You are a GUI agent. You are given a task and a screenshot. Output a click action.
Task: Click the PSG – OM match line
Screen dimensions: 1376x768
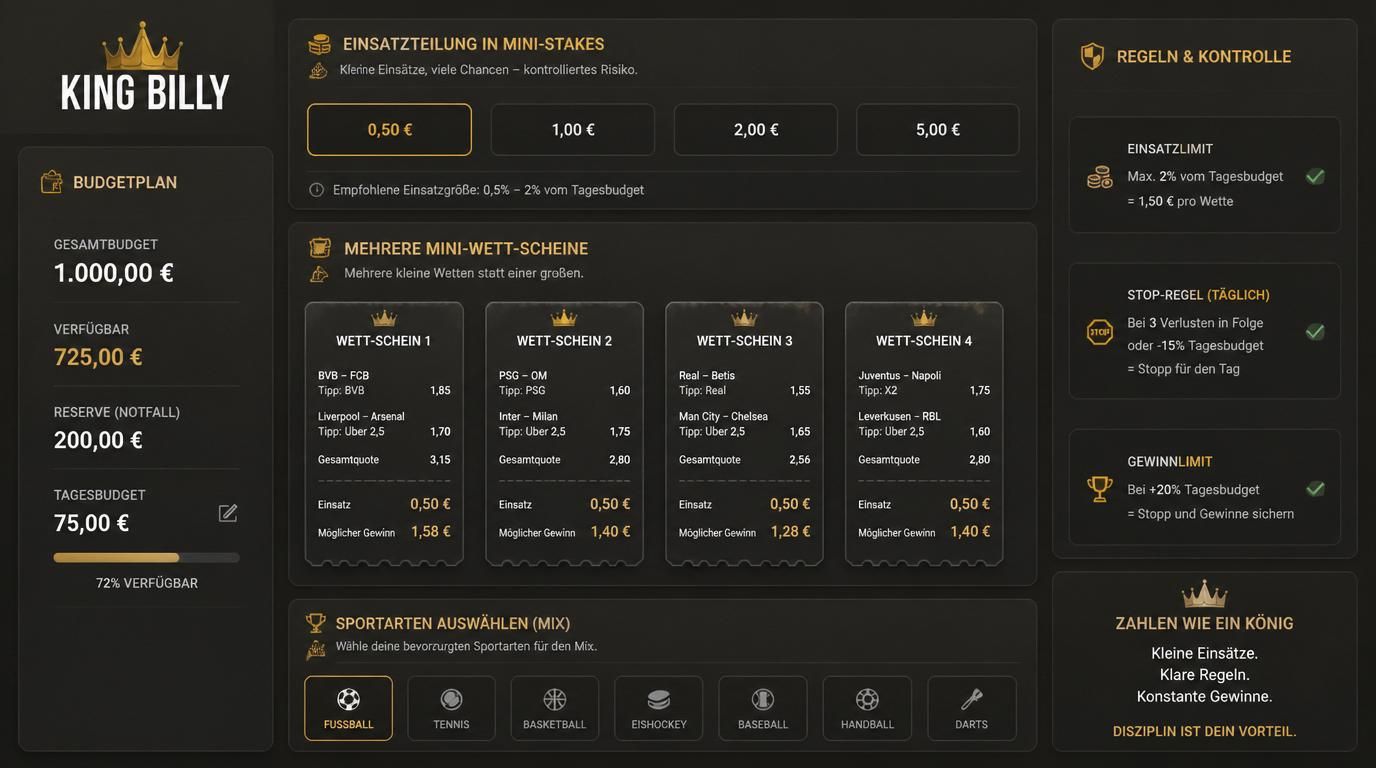click(523, 376)
